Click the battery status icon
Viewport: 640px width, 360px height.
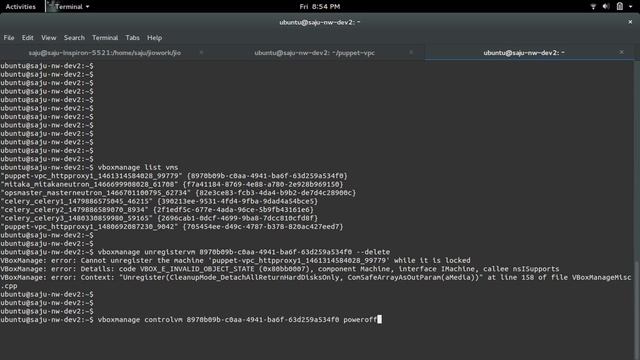coord(620,6)
